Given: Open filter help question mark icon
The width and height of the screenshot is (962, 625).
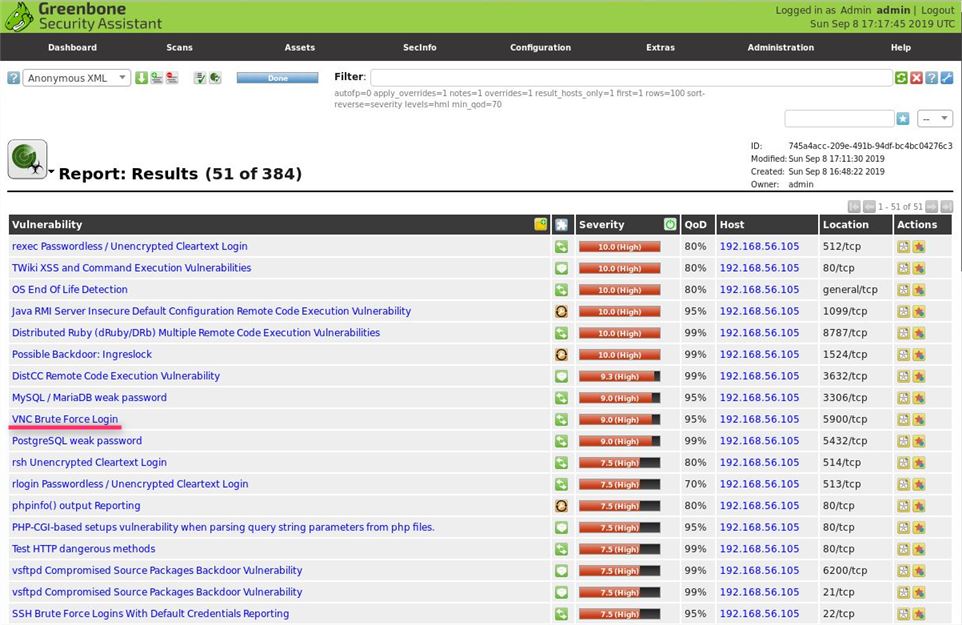Looking at the screenshot, I should pos(931,78).
